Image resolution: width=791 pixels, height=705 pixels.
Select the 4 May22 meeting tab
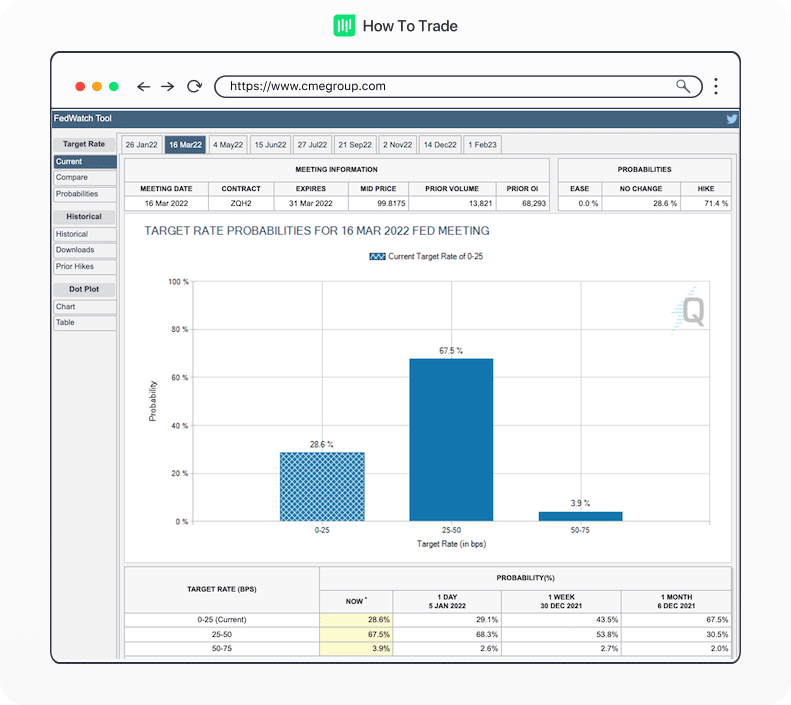pos(228,145)
